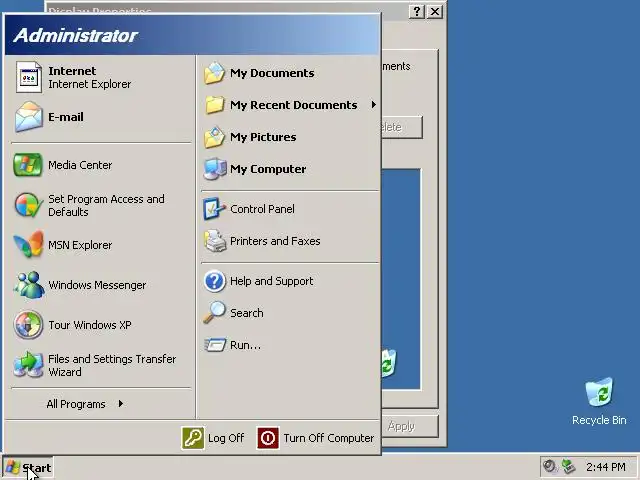Open the Windows Messenger icon
This screenshot has height=480, width=640.
29,285
